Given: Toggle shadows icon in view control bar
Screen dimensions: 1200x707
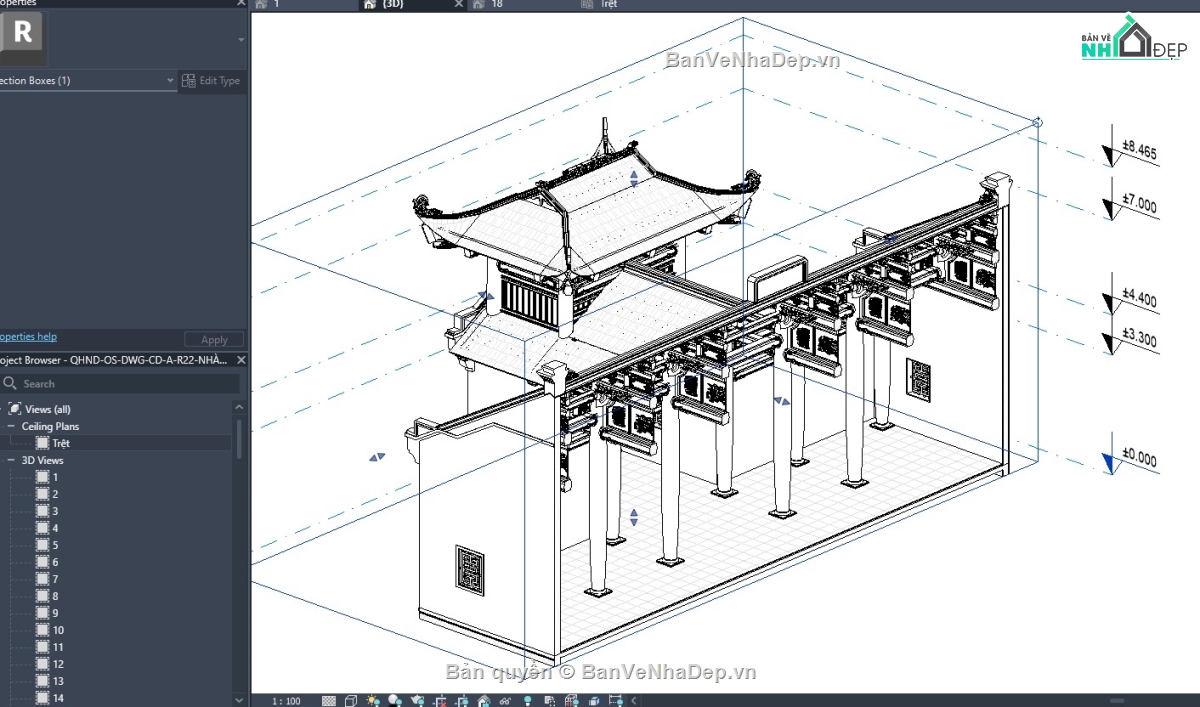Looking at the screenshot, I should click(395, 701).
